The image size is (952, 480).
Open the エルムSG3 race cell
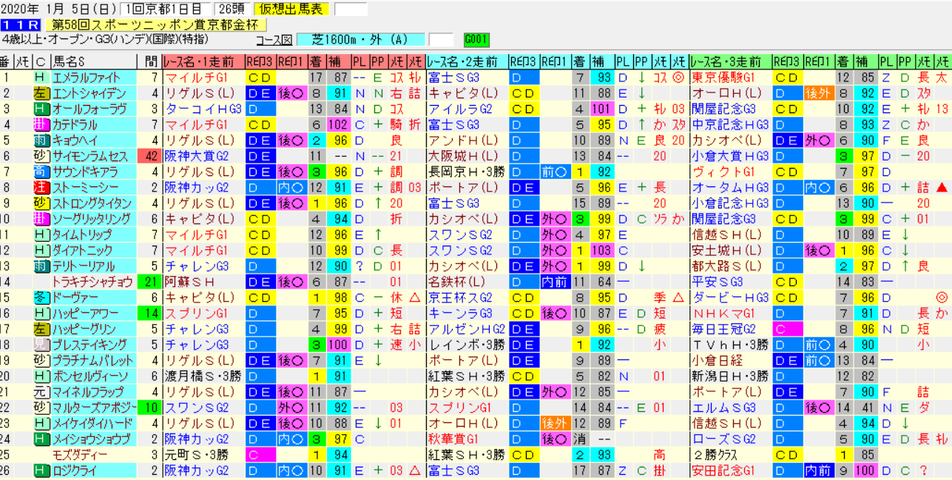coord(730,407)
